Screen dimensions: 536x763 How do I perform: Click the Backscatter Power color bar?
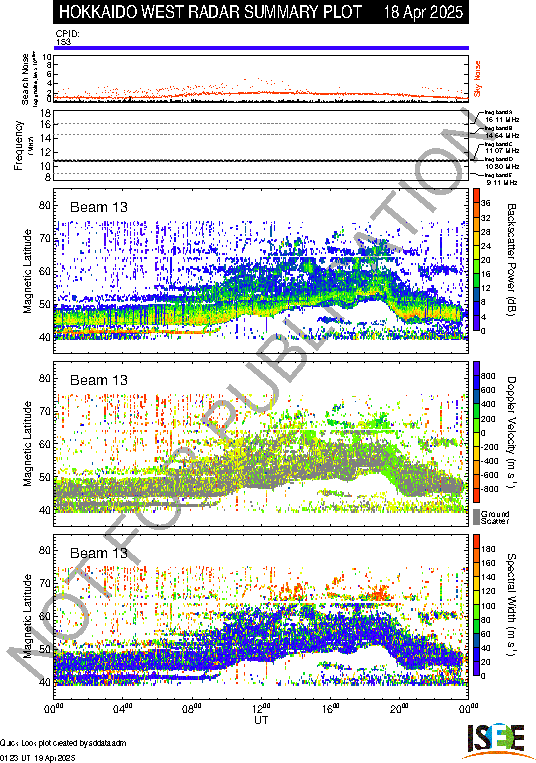click(477, 260)
